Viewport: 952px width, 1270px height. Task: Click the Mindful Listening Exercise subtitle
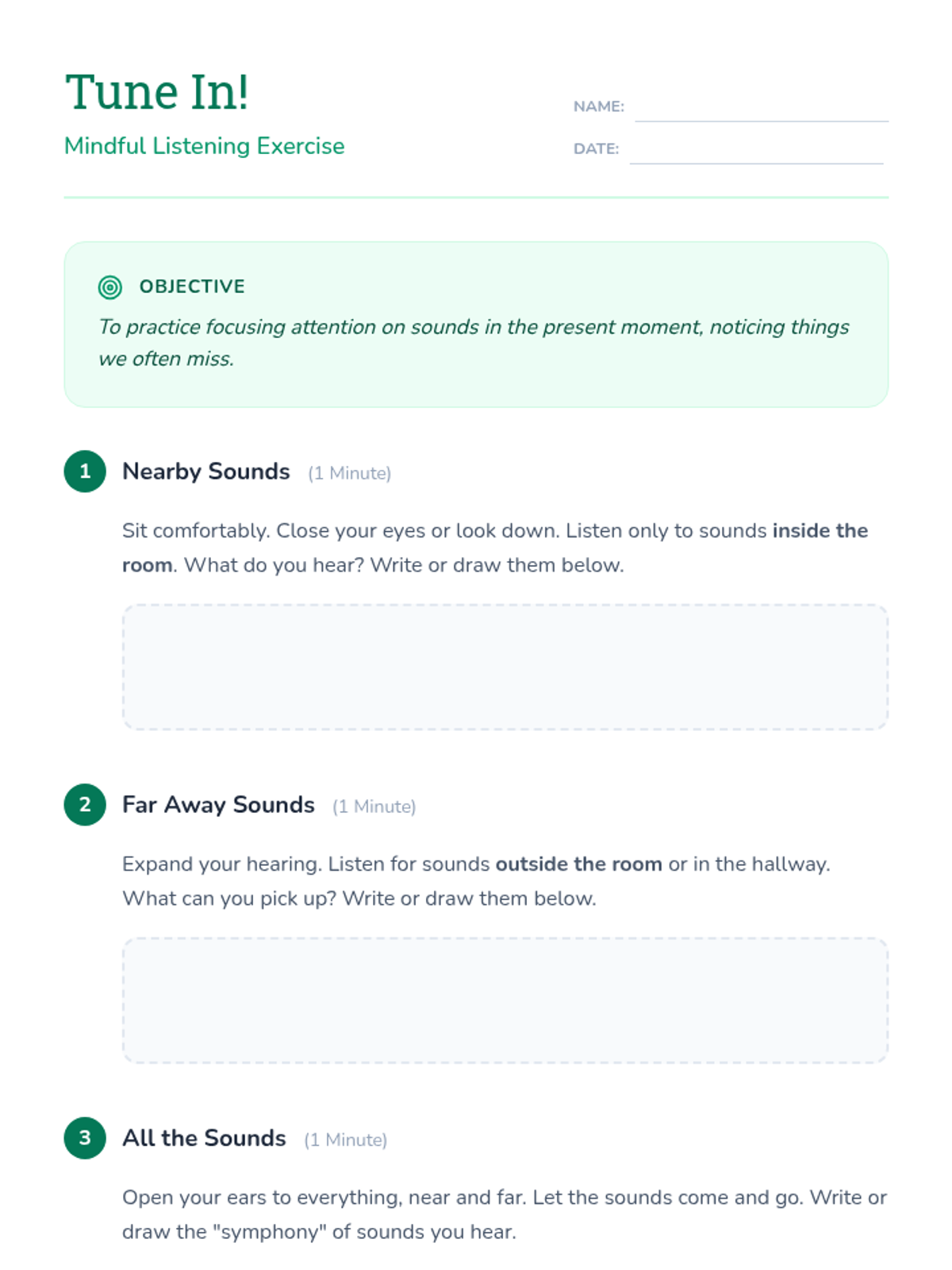pyautogui.click(x=205, y=146)
